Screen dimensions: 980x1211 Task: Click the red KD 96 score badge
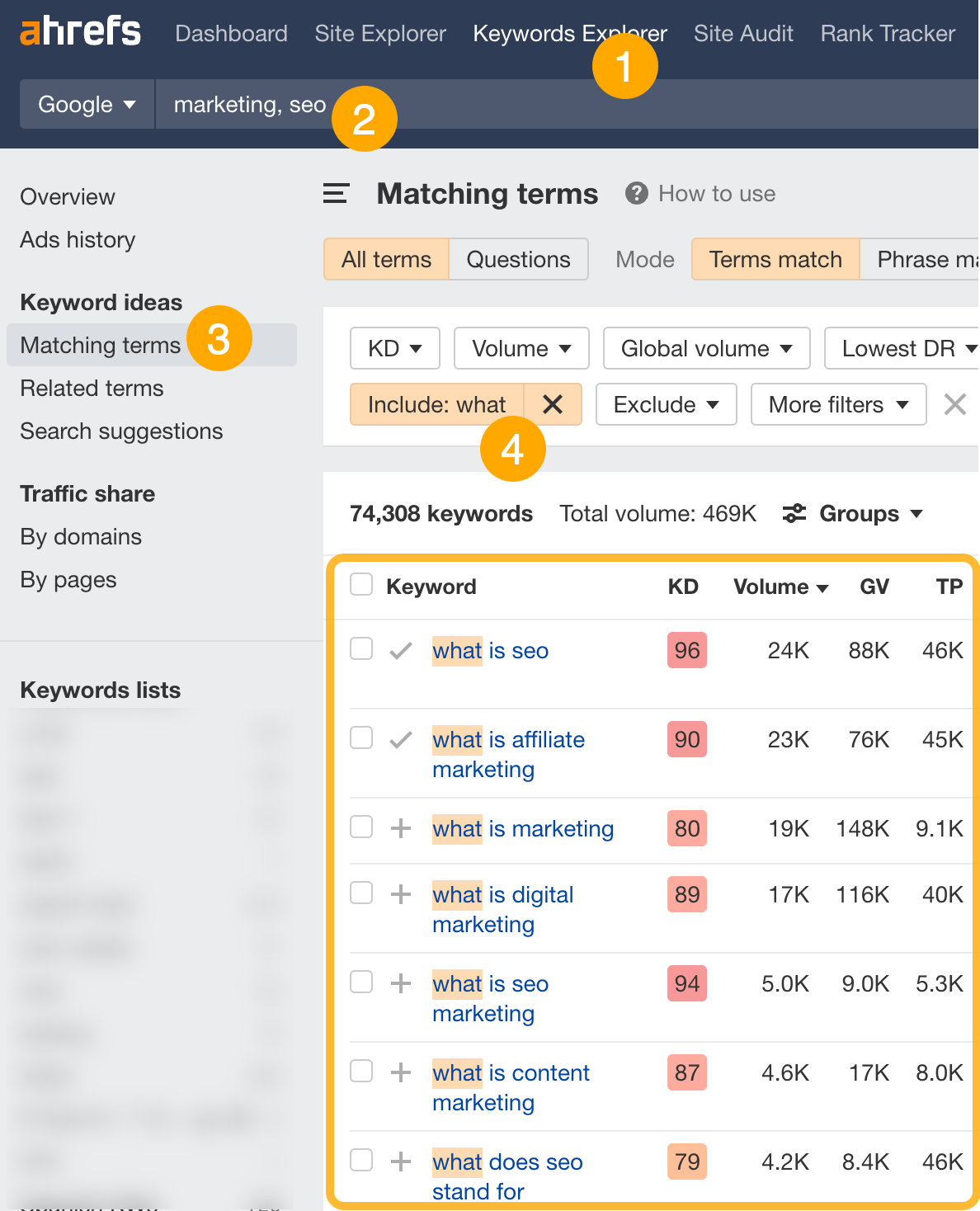(x=686, y=649)
